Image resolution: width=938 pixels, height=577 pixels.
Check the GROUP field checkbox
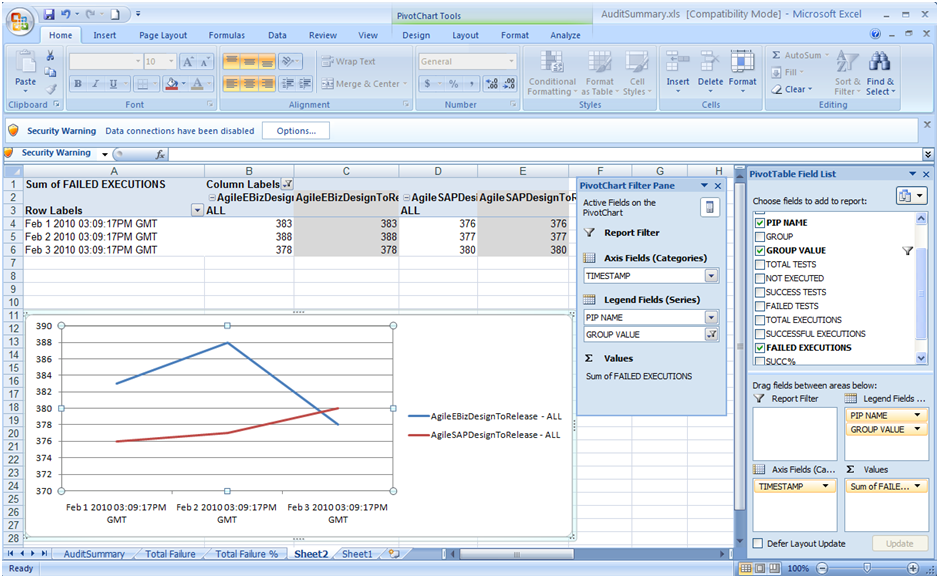(760, 237)
